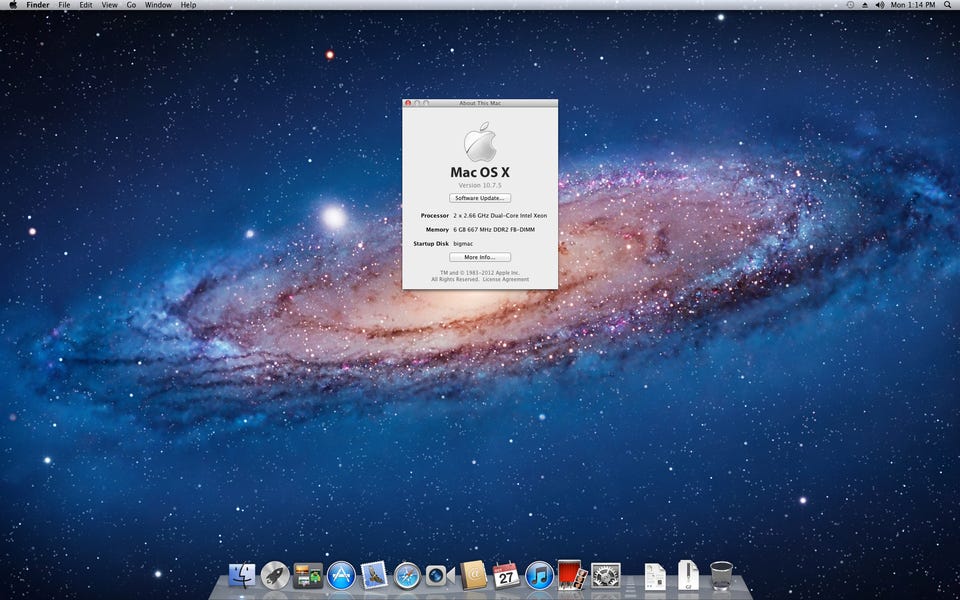Launch Launchpad rocket icon in Dock

tap(275, 575)
